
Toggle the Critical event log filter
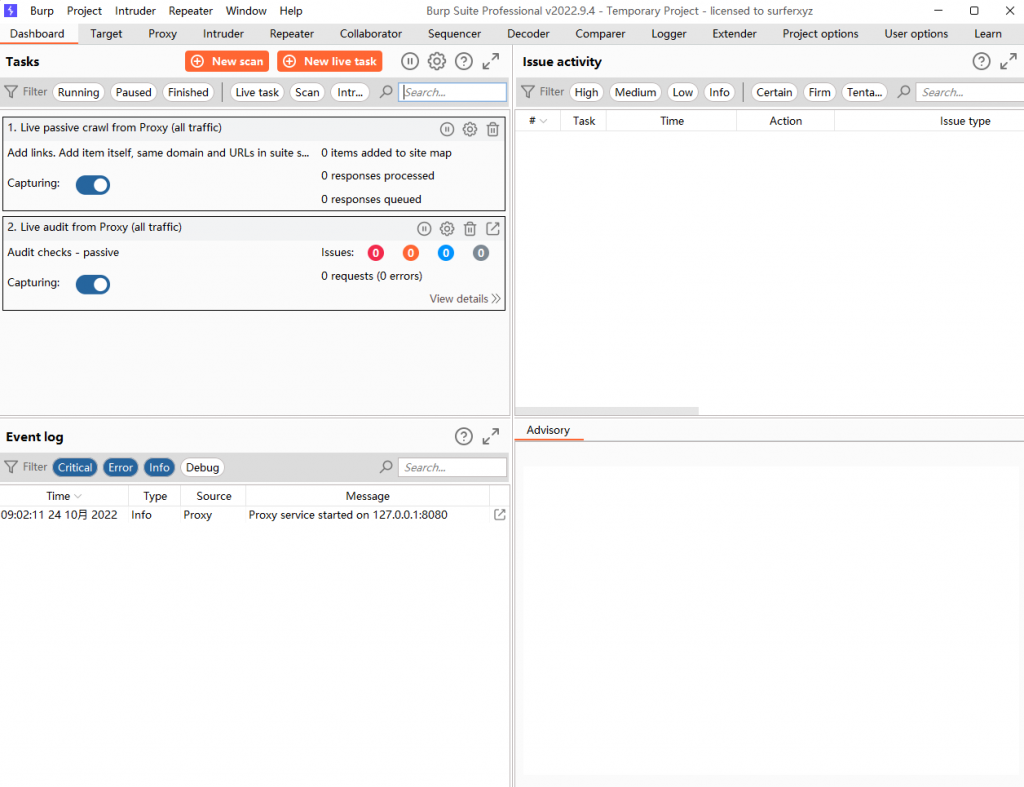pyautogui.click(x=75, y=467)
